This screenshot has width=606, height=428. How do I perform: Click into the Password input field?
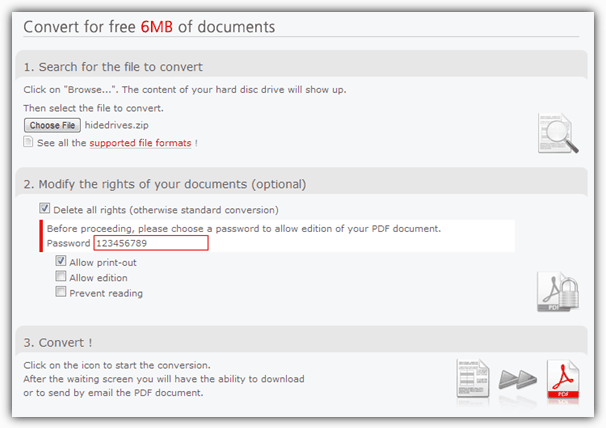click(151, 243)
